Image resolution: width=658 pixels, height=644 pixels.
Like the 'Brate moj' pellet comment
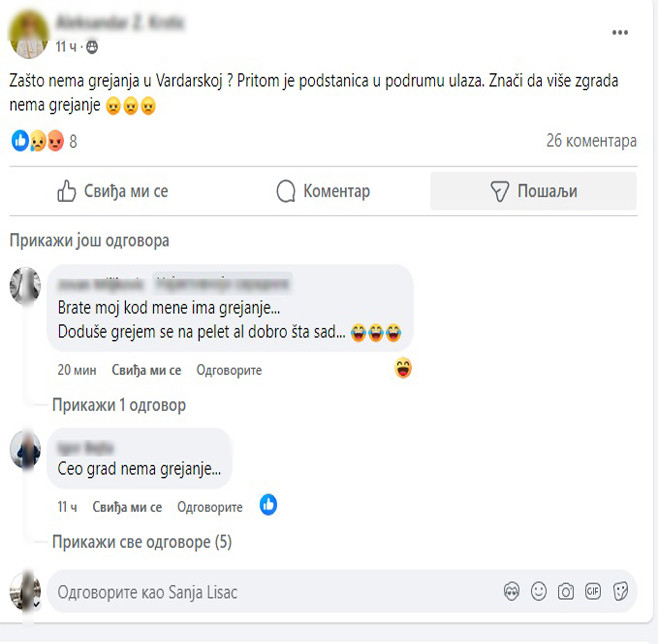coord(146,370)
